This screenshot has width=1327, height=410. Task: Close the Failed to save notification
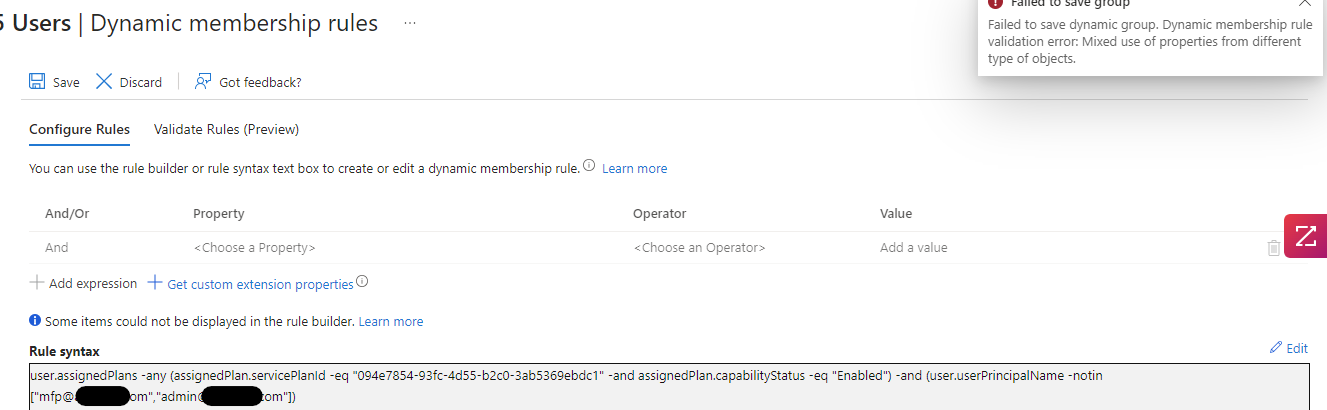pos(1304,4)
